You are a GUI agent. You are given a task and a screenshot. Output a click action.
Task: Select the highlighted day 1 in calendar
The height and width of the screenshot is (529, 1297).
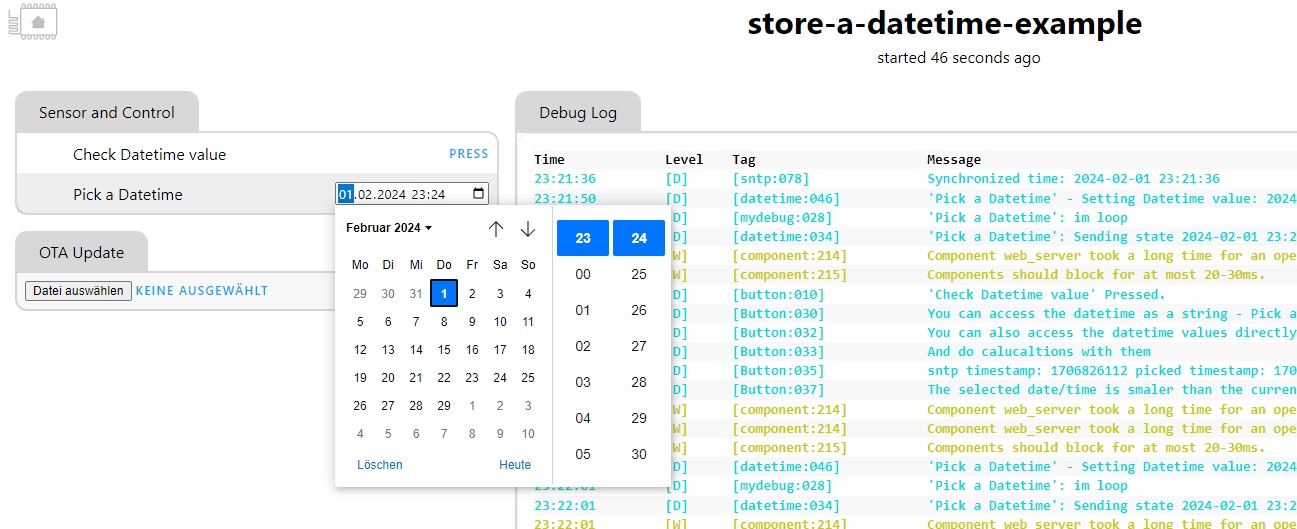pos(444,294)
